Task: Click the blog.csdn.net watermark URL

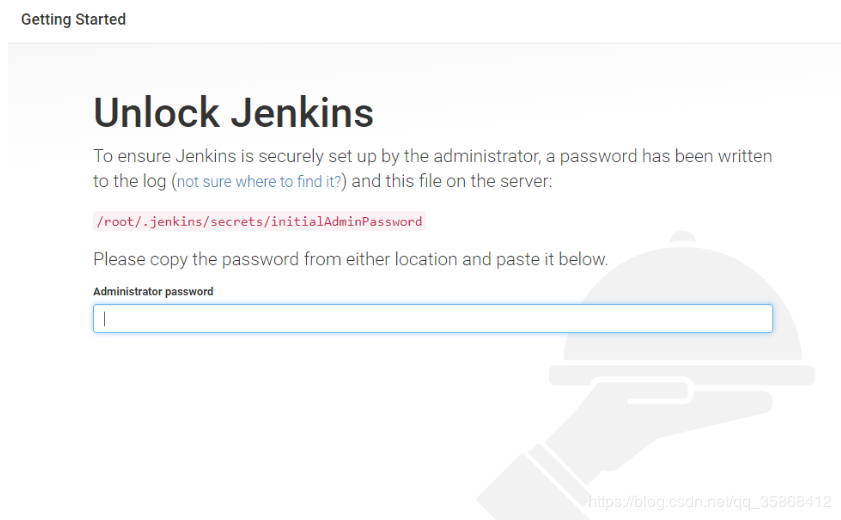Action: (x=710, y=501)
